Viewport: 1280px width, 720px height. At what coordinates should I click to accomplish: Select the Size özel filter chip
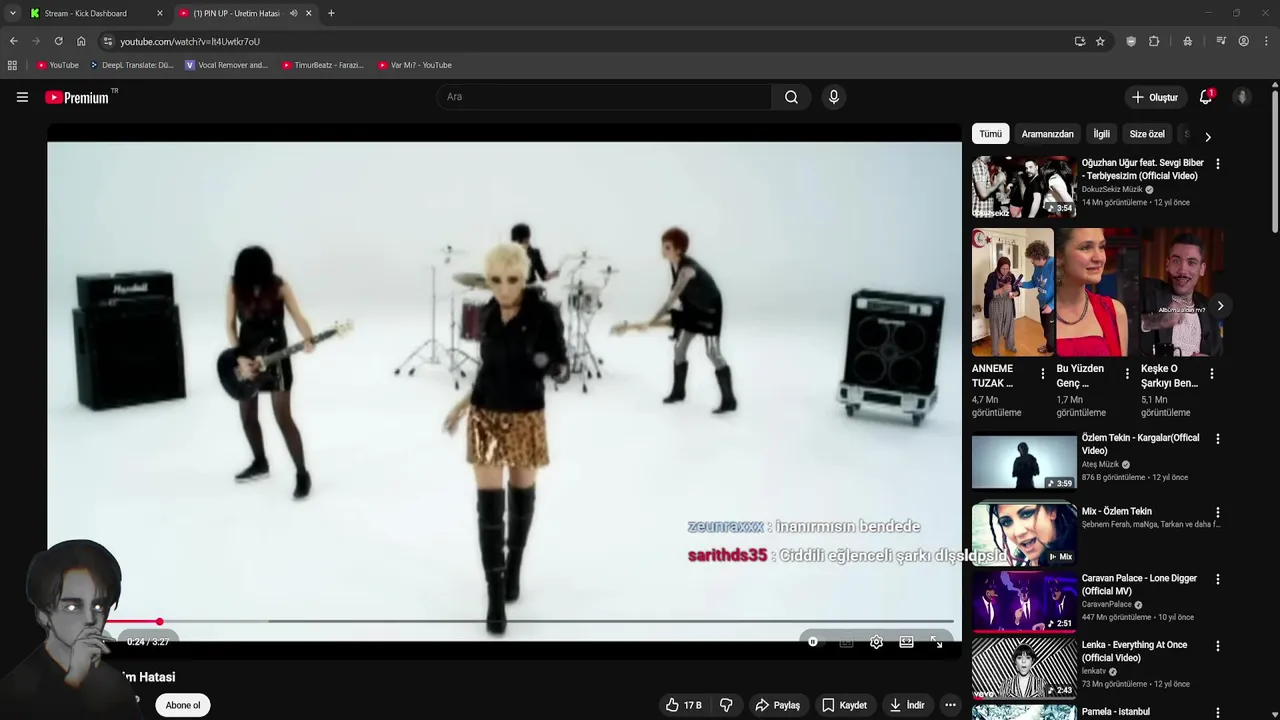(x=1147, y=134)
